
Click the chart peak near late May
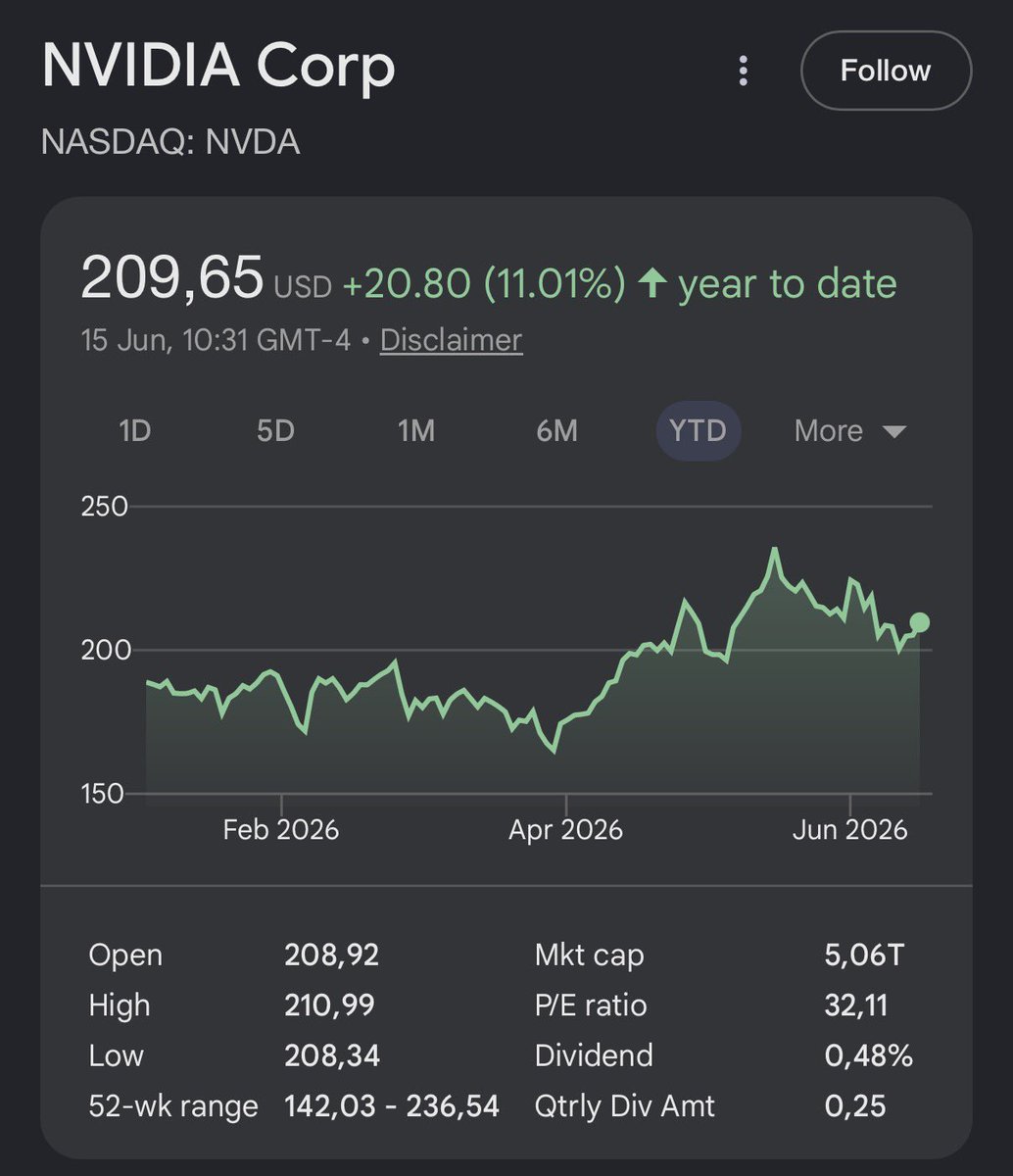pyautogui.click(x=775, y=550)
